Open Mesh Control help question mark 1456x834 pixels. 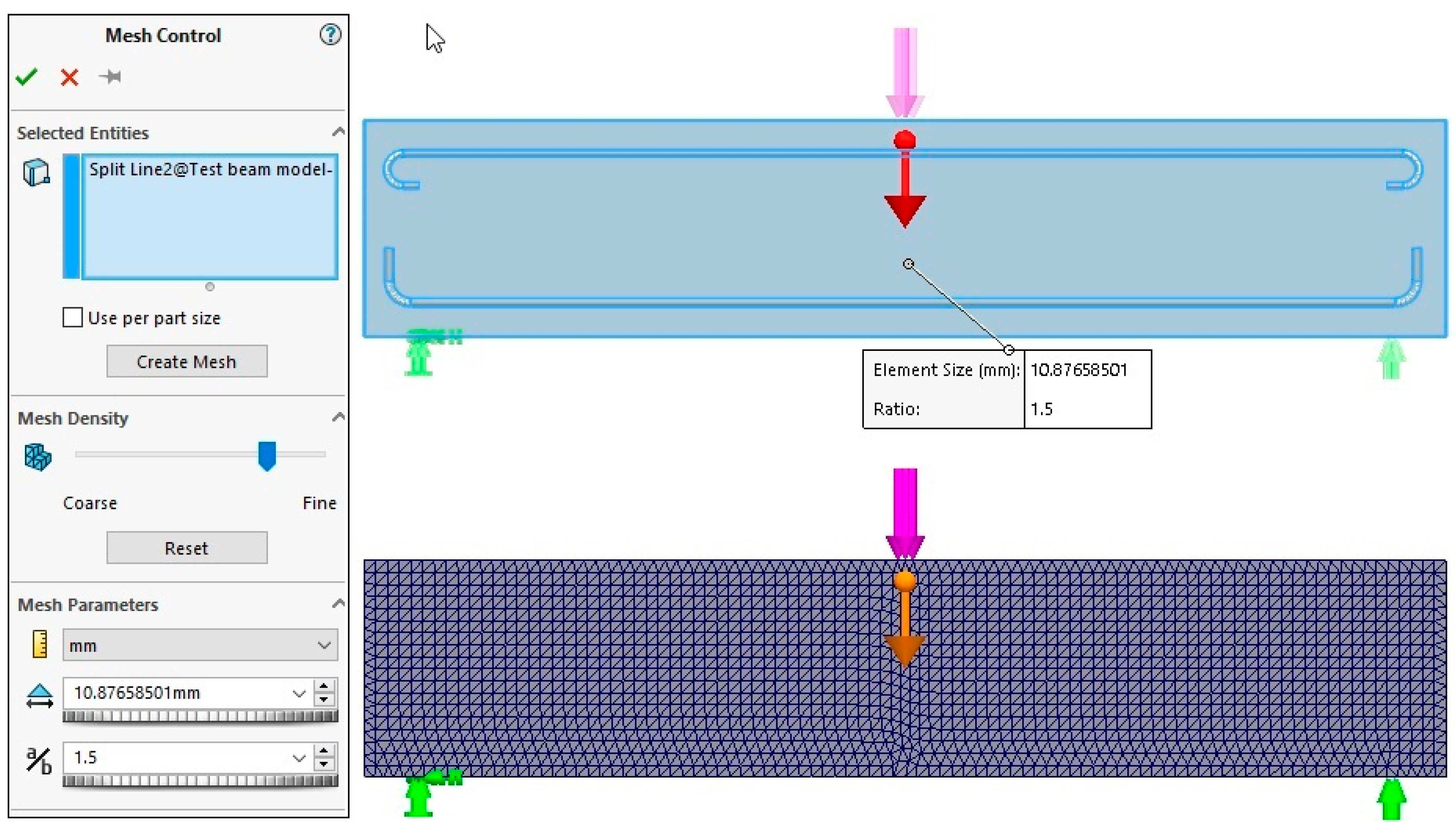pos(330,35)
